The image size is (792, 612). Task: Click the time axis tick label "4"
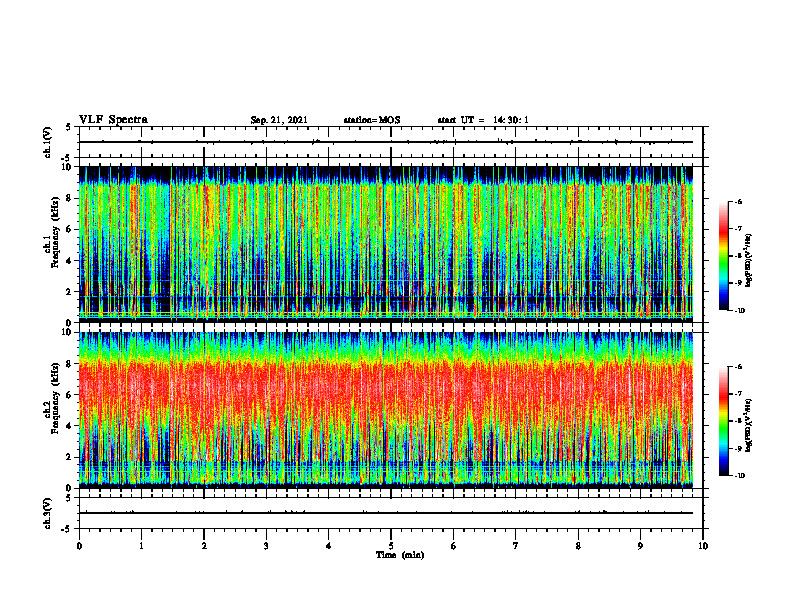(329, 546)
